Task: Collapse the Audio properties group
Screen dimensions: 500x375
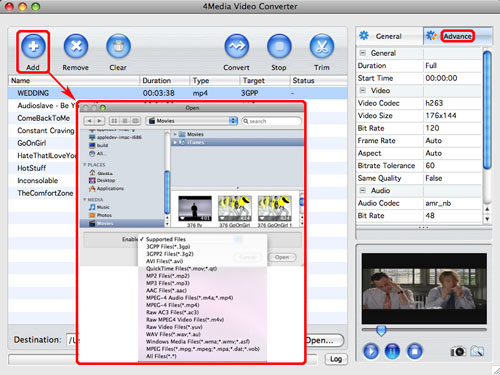Action: coord(363,190)
